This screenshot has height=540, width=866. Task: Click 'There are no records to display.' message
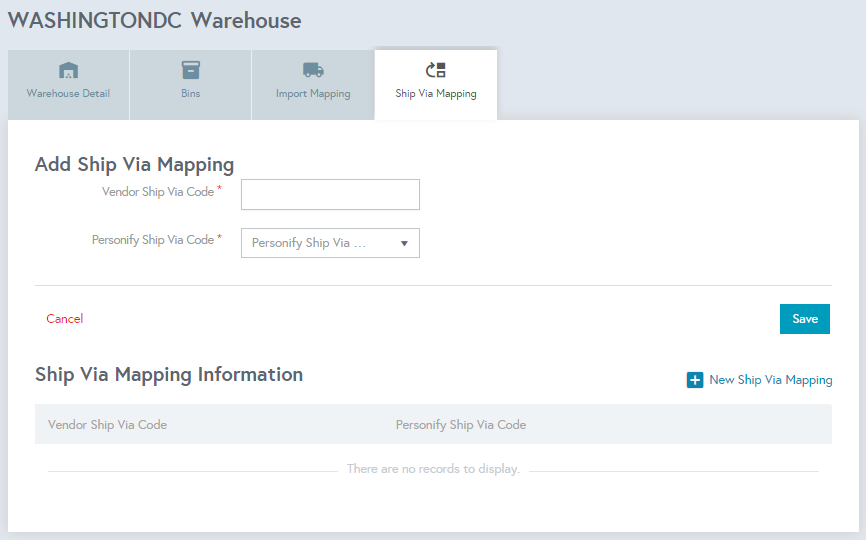(434, 469)
